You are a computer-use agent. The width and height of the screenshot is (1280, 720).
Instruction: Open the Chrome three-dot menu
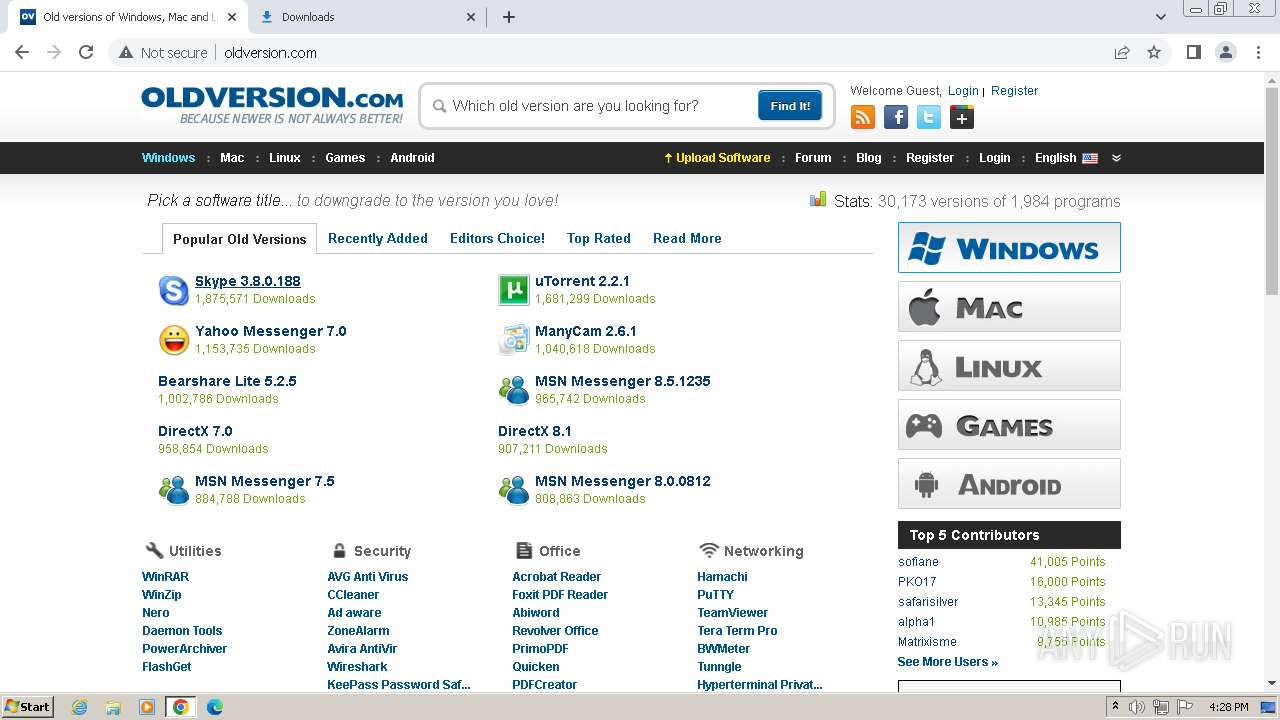[x=1259, y=52]
